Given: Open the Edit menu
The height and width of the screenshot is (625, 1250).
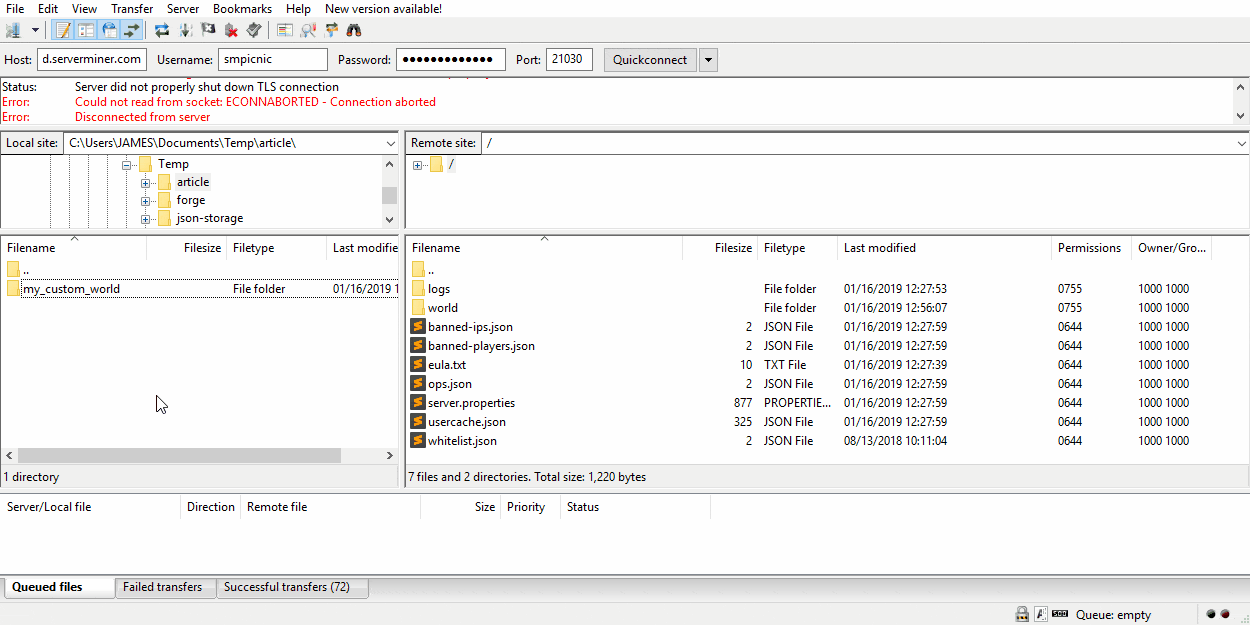Looking at the screenshot, I should point(48,9).
